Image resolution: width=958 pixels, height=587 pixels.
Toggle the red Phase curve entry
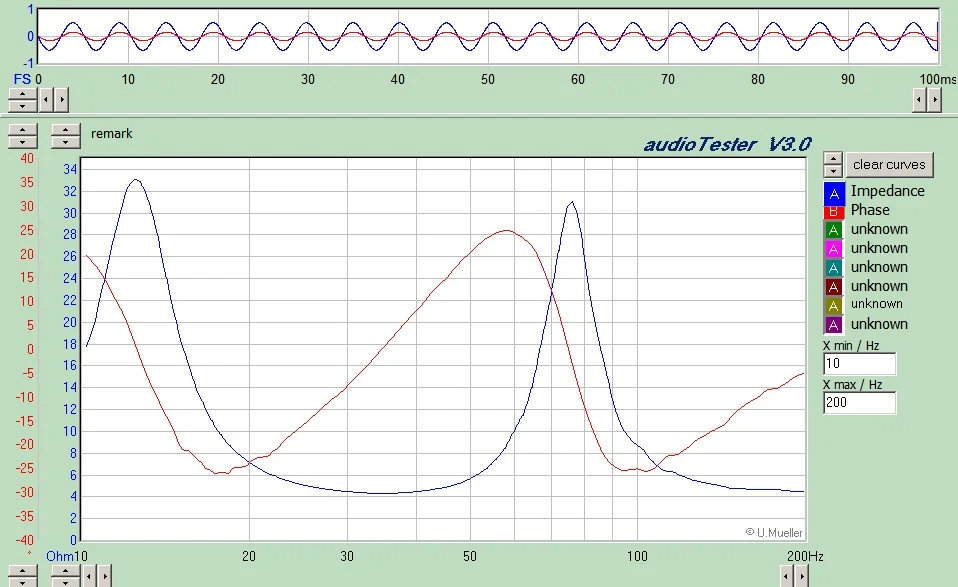834,211
